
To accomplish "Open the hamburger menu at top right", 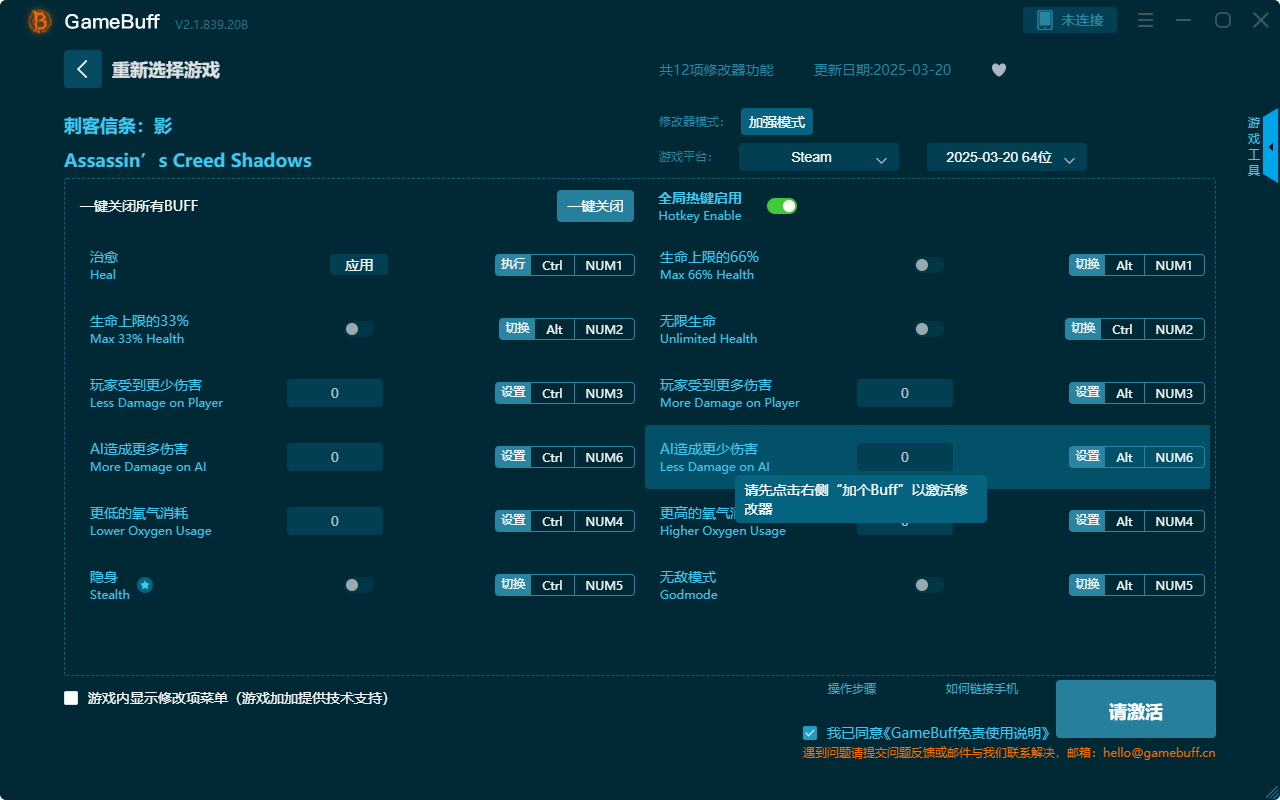I will [1145, 20].
